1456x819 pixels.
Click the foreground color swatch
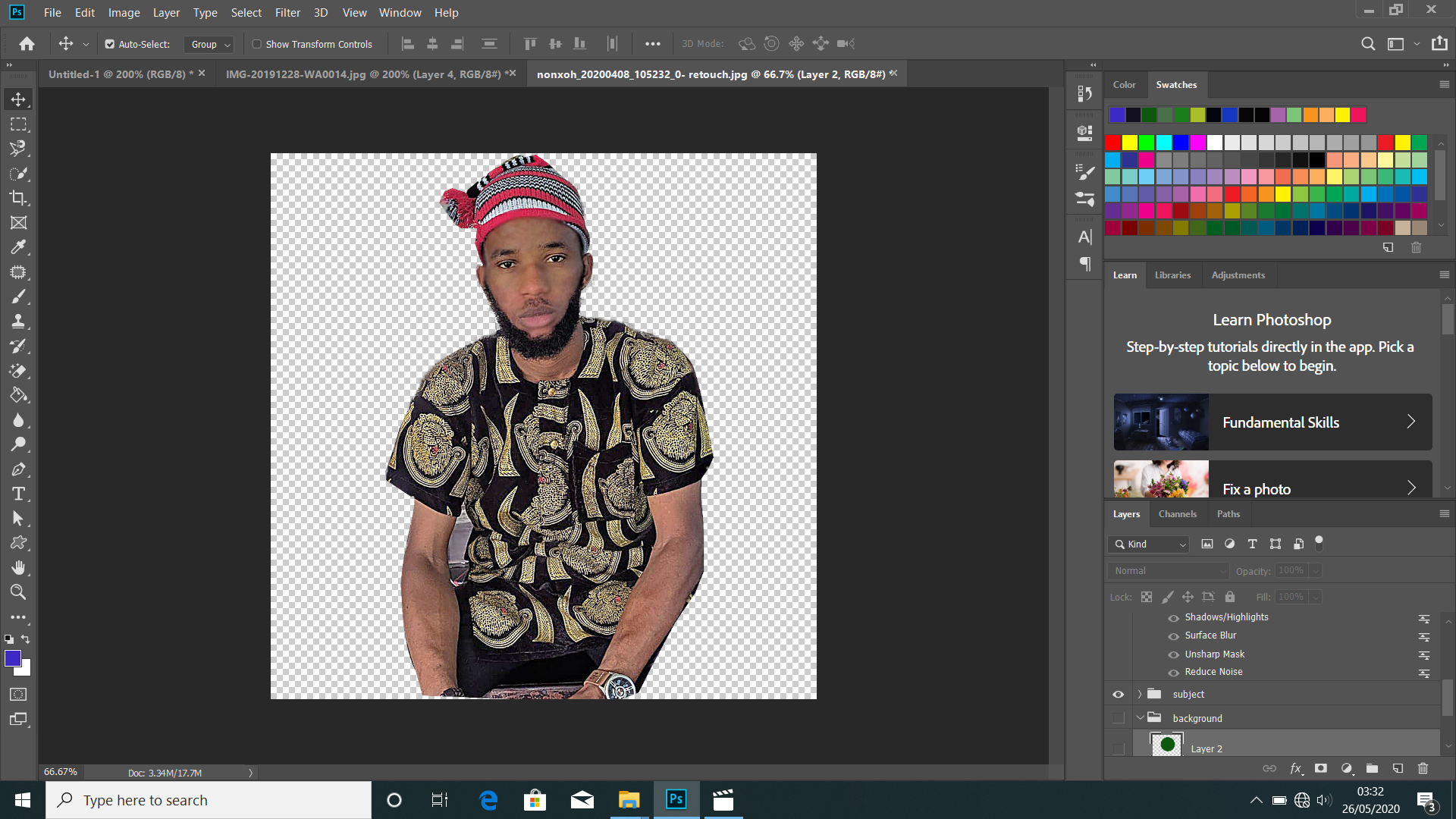click(13, 658)
